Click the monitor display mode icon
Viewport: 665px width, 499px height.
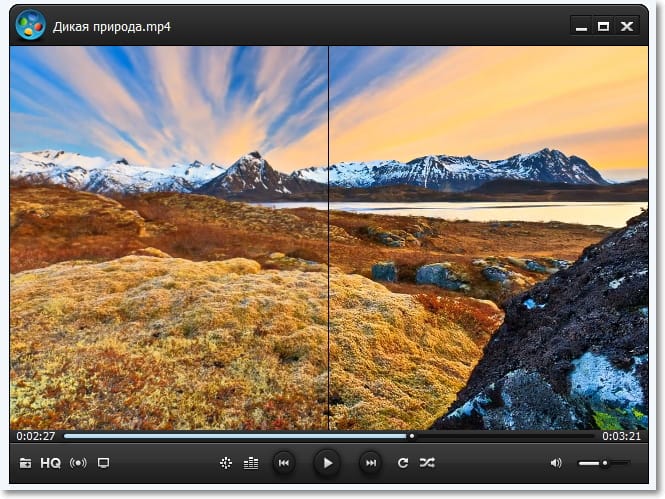[x=103, y=463]
